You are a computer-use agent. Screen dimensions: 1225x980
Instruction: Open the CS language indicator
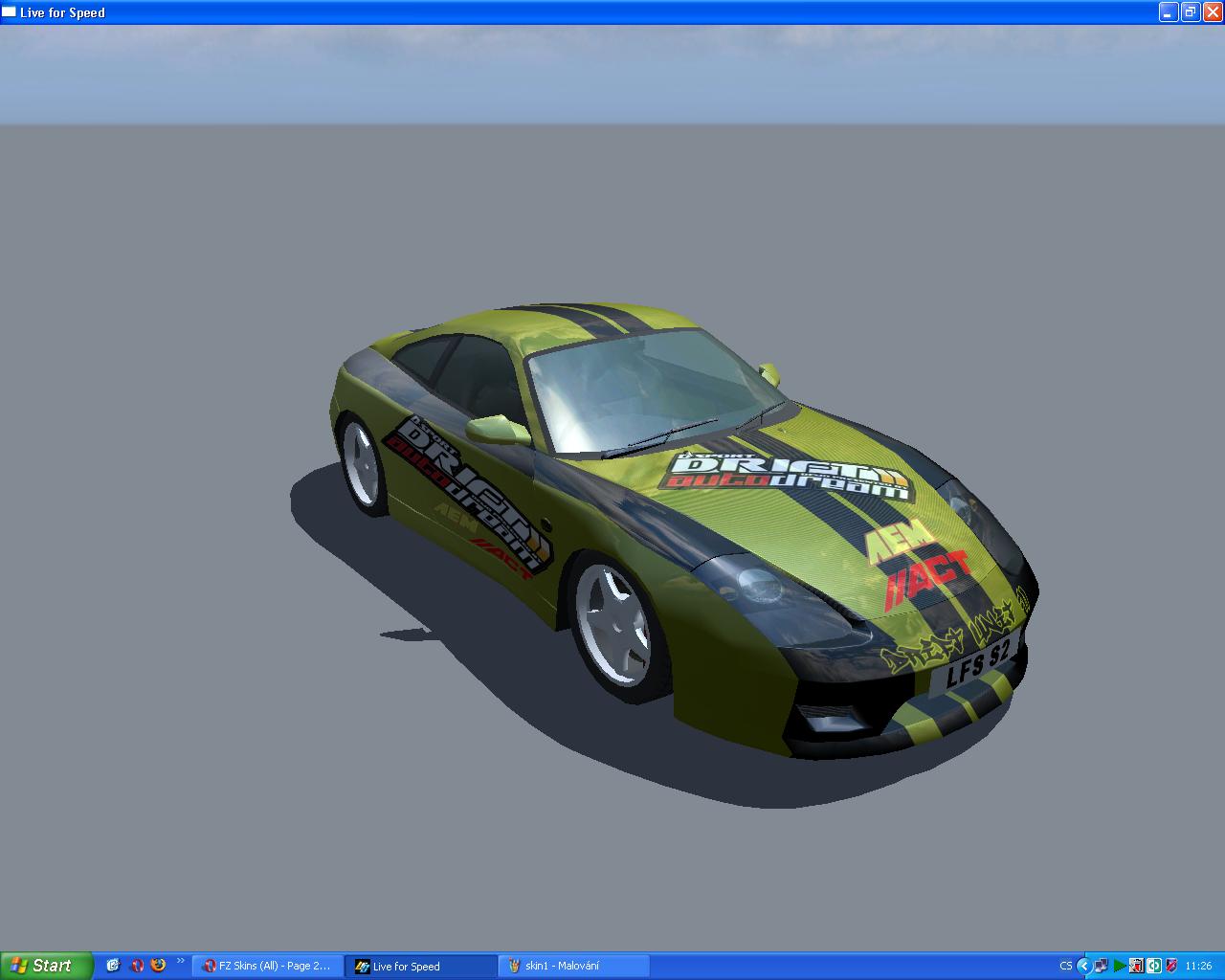tap(1066, 967)
